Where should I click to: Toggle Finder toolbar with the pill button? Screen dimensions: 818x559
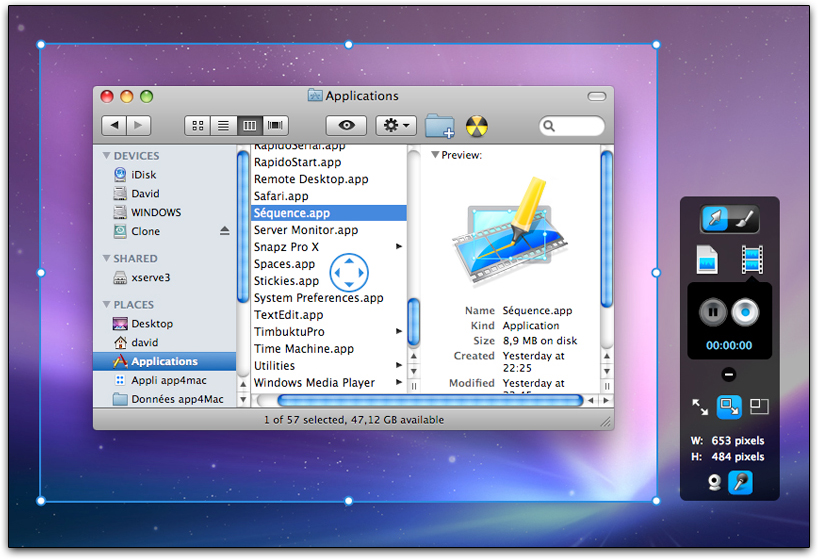[x=596, y=96]
